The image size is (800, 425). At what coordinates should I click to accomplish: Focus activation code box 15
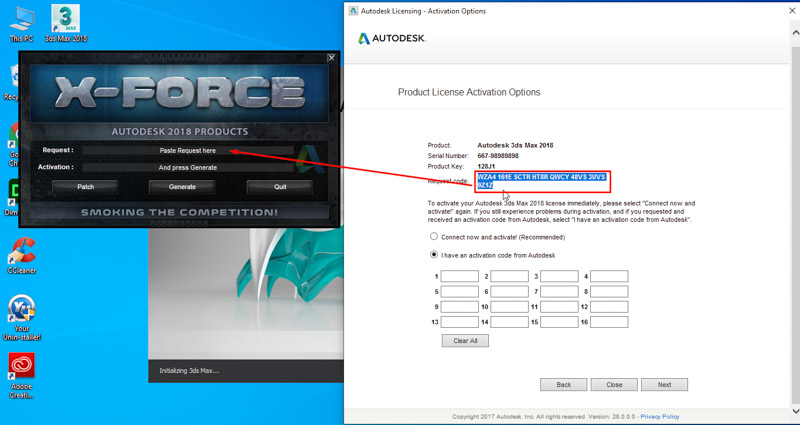[x=559, y=322]
